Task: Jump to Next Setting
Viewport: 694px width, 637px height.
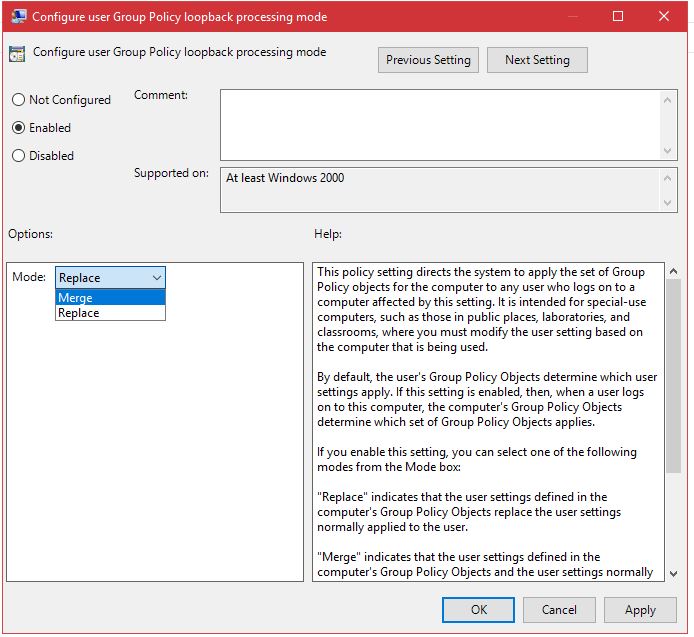Action: point(537,60)
